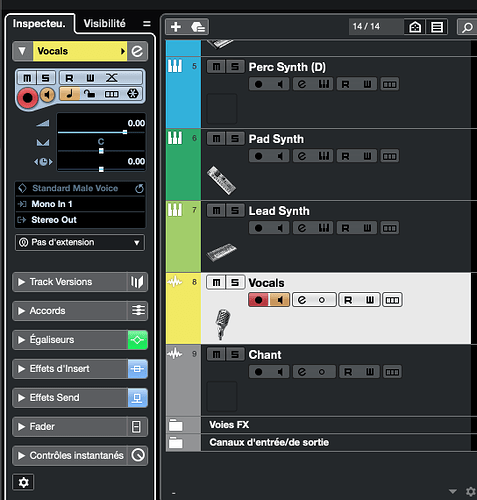Screen dimensions: 477x500
Task: Click the Add Track plus icon
Action: pos(176,27)
